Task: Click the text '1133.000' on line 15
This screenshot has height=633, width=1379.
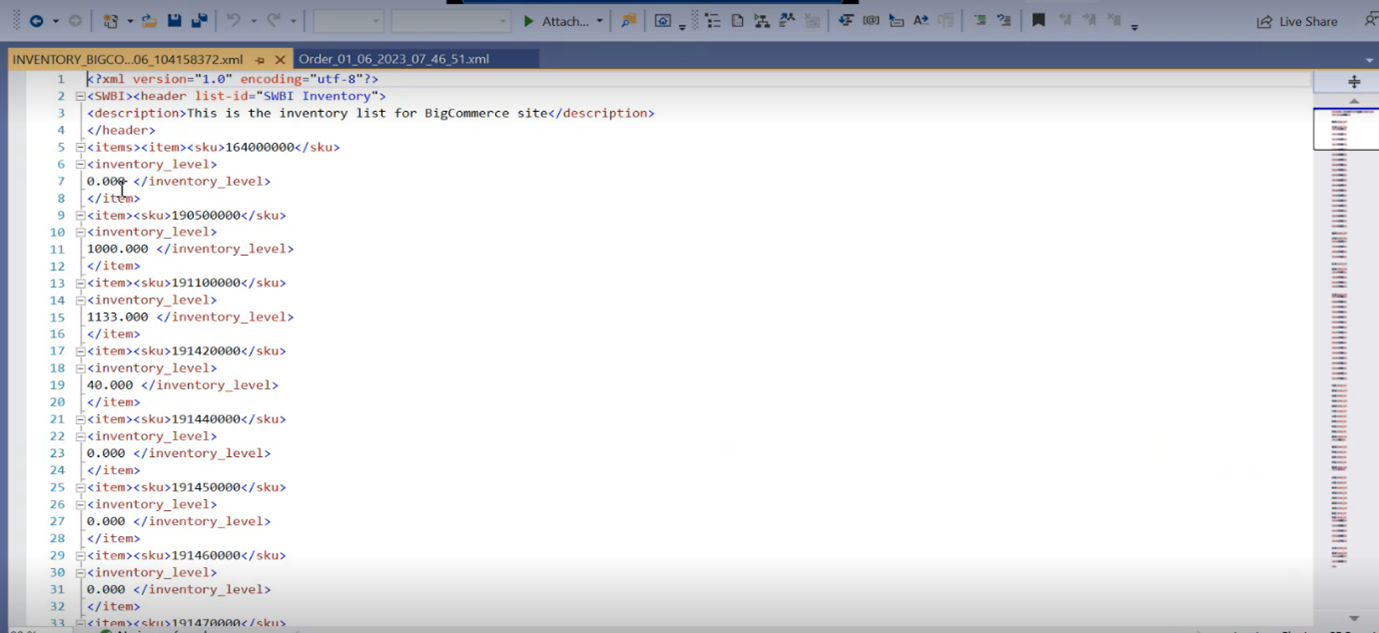Action: click(x=117, y=317)
